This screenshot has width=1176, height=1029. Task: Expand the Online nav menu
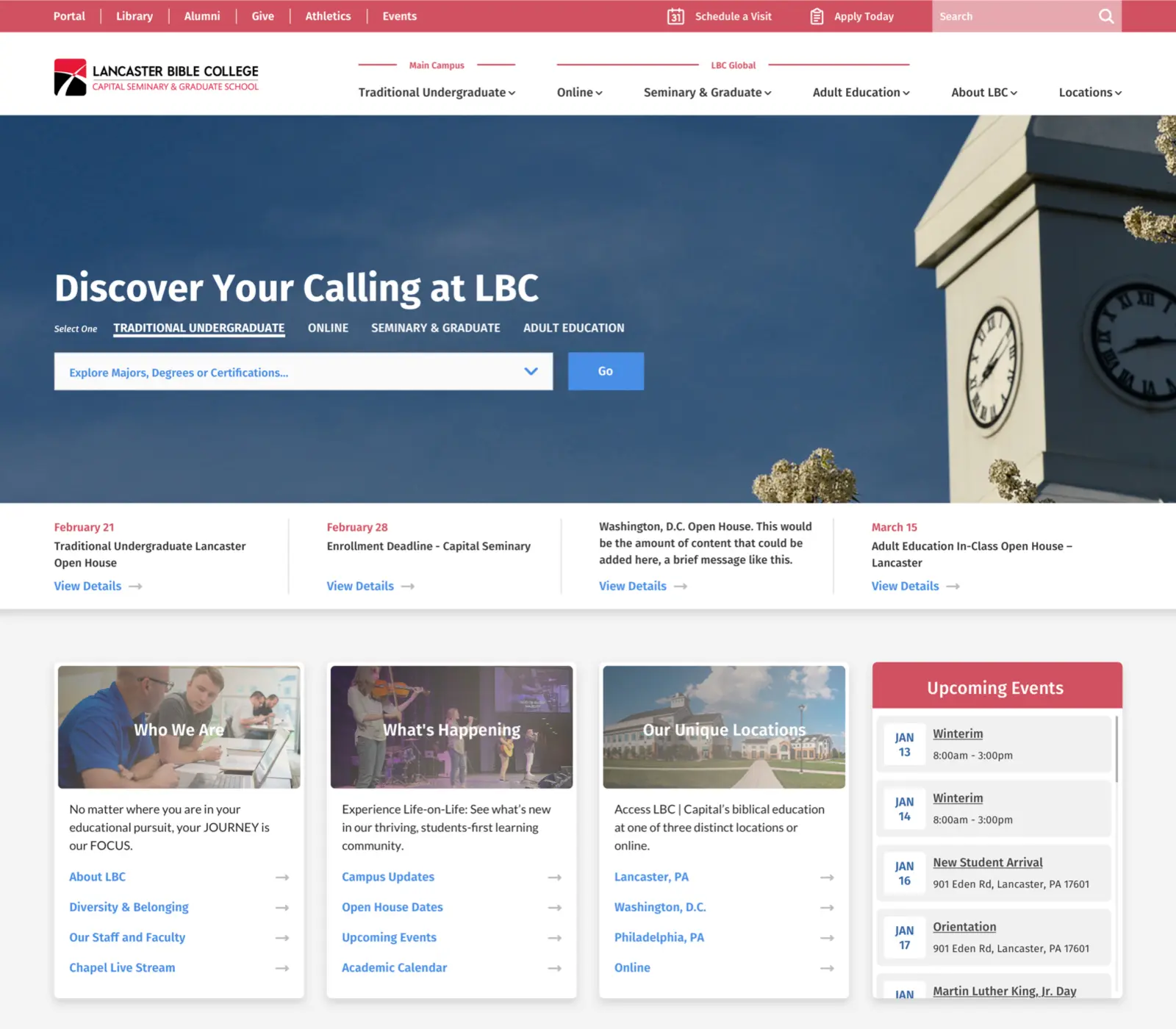coord(579,93)
